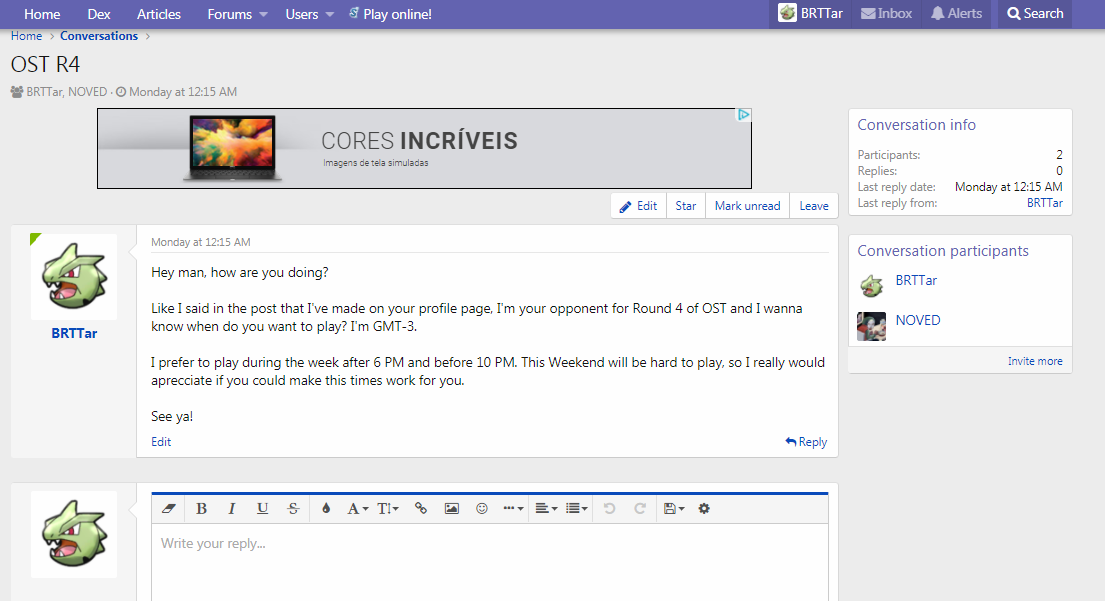Open the save draft dropdown
This screenshot has height=601, width=1105.
coord(674,508)
